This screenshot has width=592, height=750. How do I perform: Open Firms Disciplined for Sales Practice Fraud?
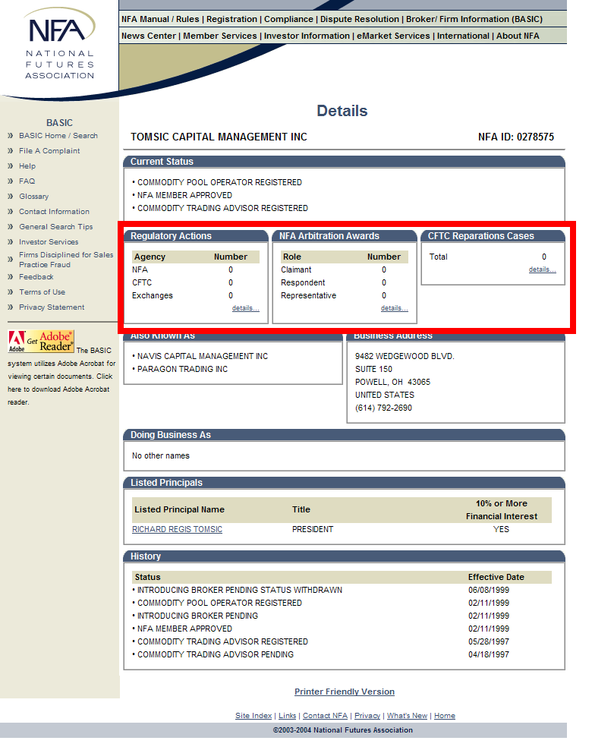(x=66, y=260)
